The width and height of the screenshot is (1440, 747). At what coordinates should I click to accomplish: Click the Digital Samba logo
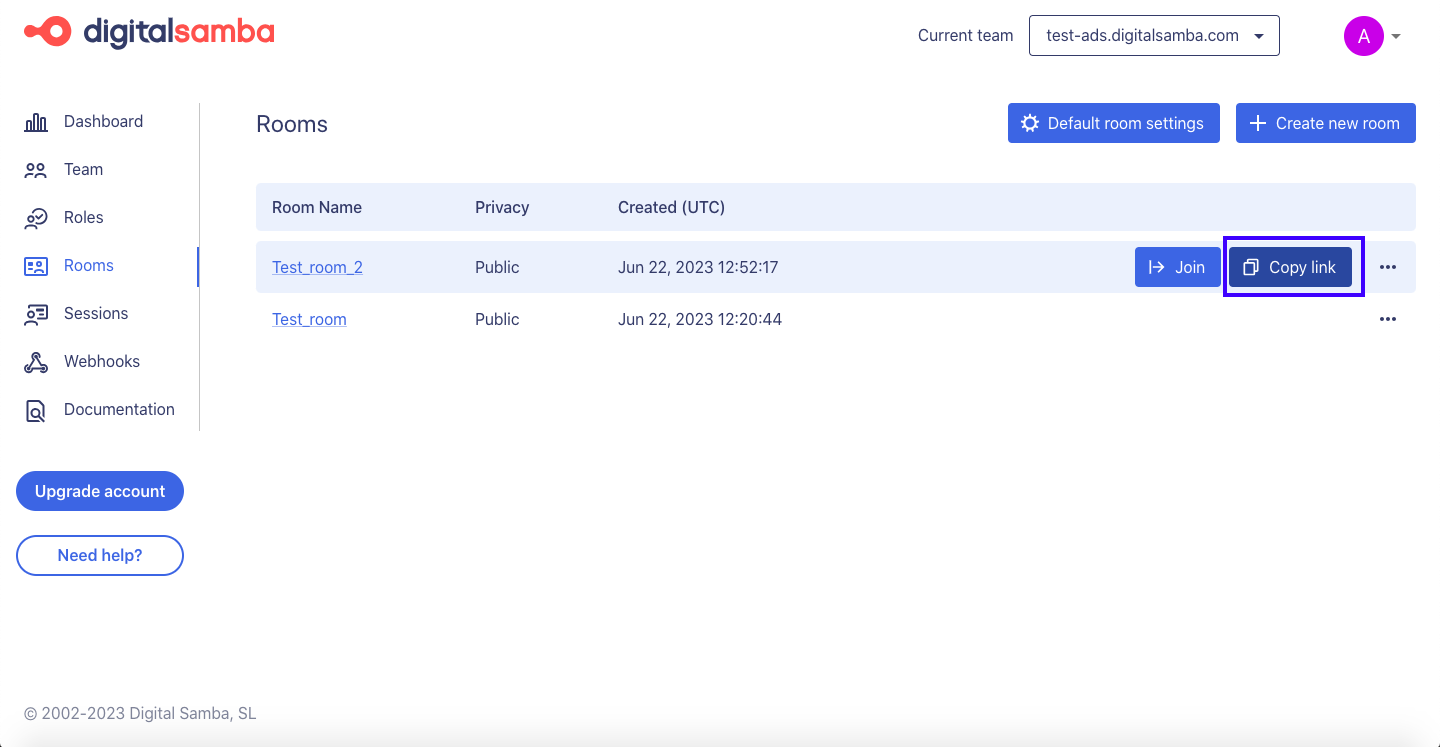click(x=147, y=31)
